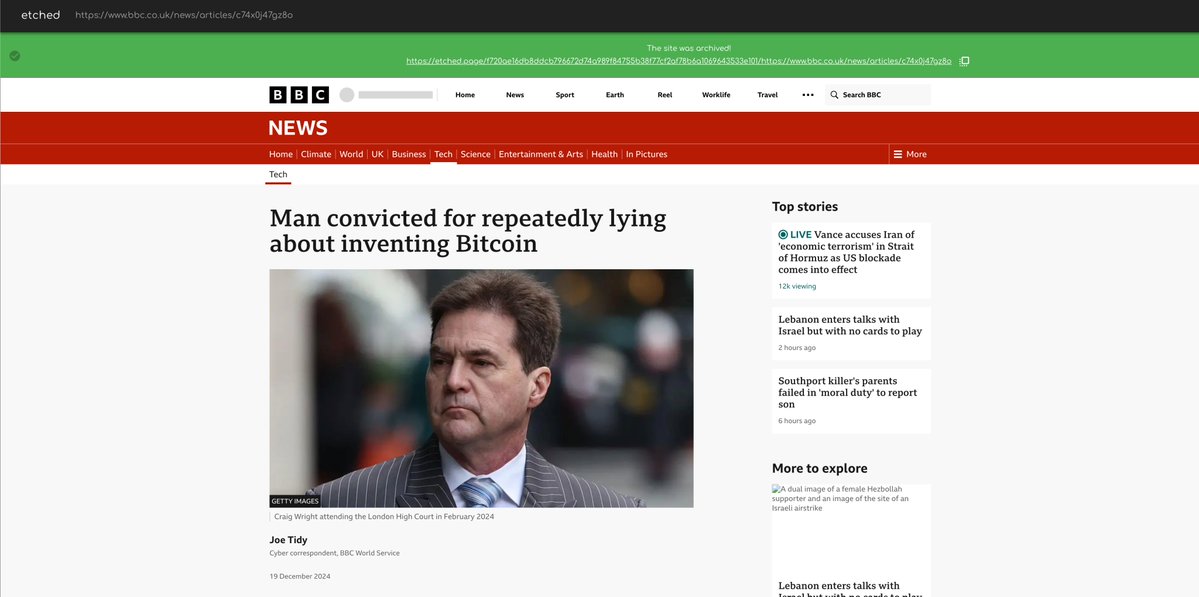Open Lebanon enters talks story in Top stories
Screen dimensions: 1199x597
[x=850, y=326]
